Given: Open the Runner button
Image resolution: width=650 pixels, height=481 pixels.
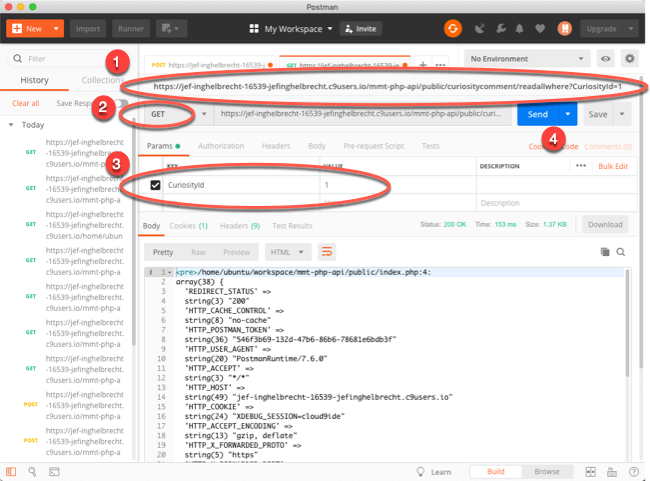Looking at the screenshot, I should coord(131,29).
